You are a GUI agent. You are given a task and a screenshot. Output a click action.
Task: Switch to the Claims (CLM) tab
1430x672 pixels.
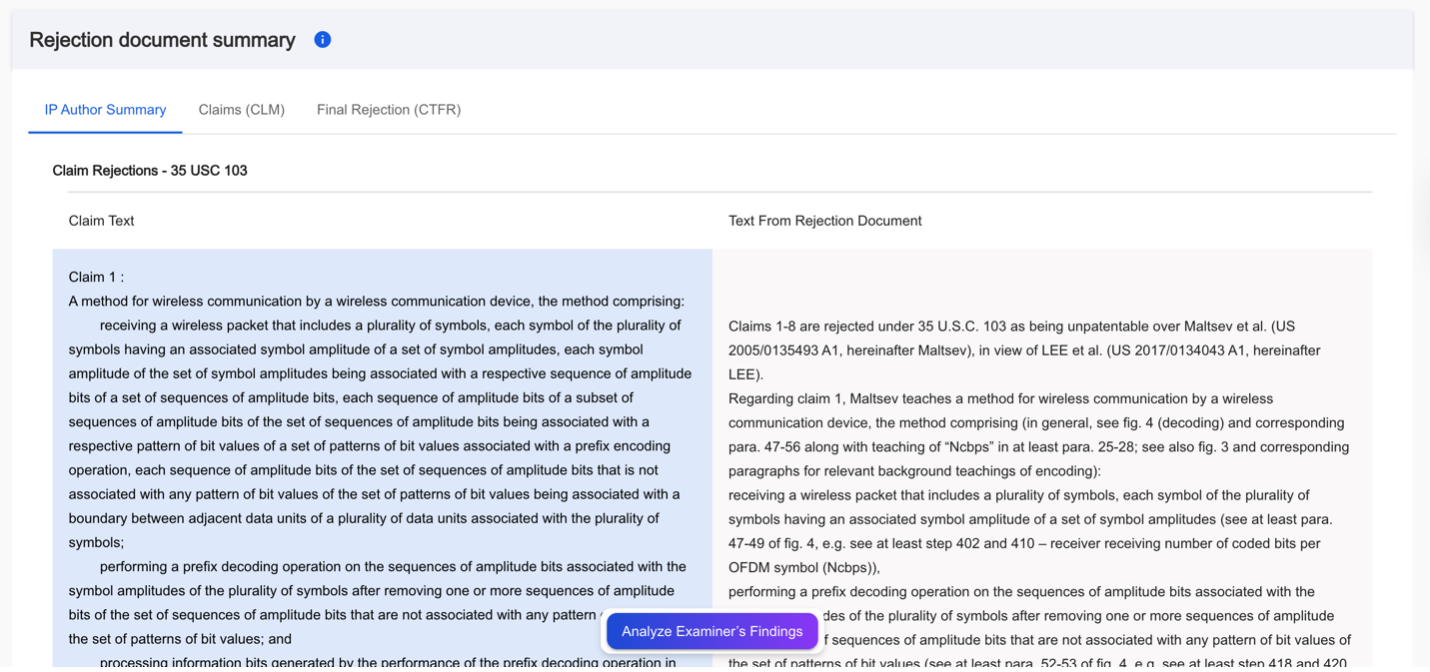[x=241, y=110]
